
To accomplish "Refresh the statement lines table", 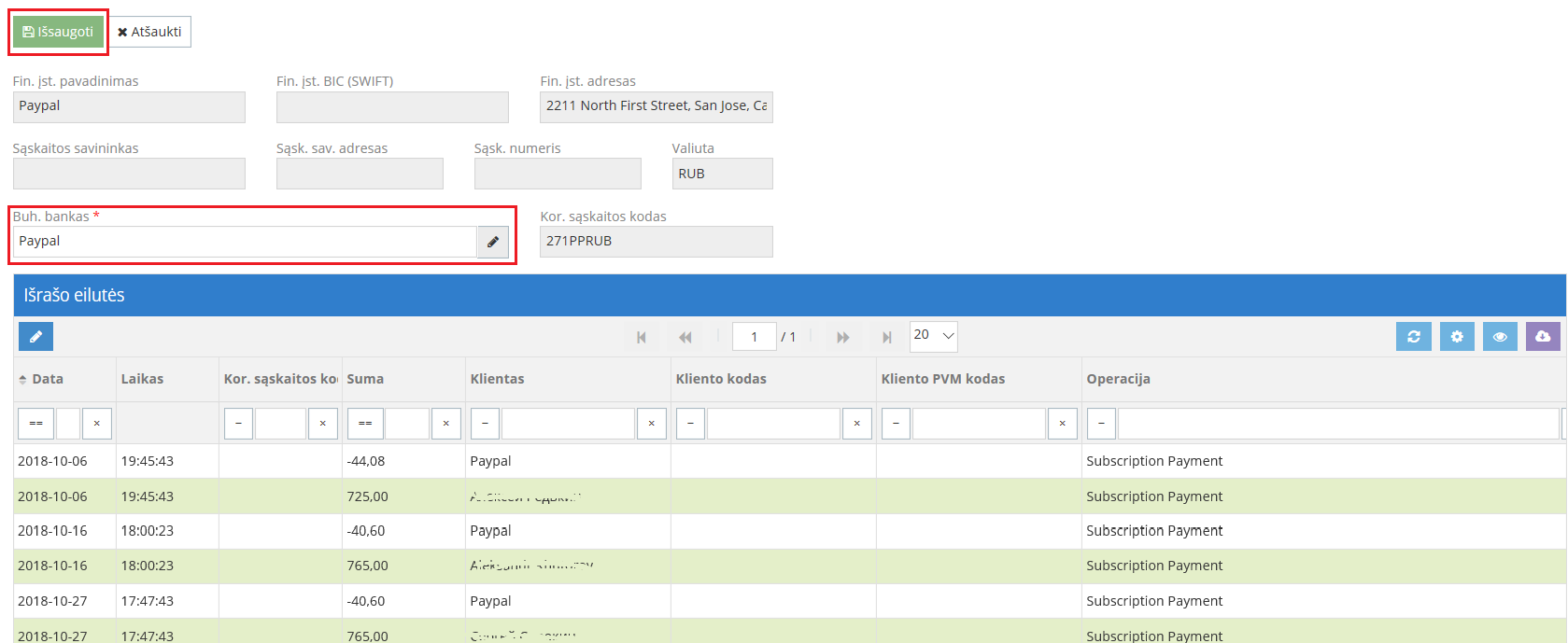I will [x=1413, y=337].
